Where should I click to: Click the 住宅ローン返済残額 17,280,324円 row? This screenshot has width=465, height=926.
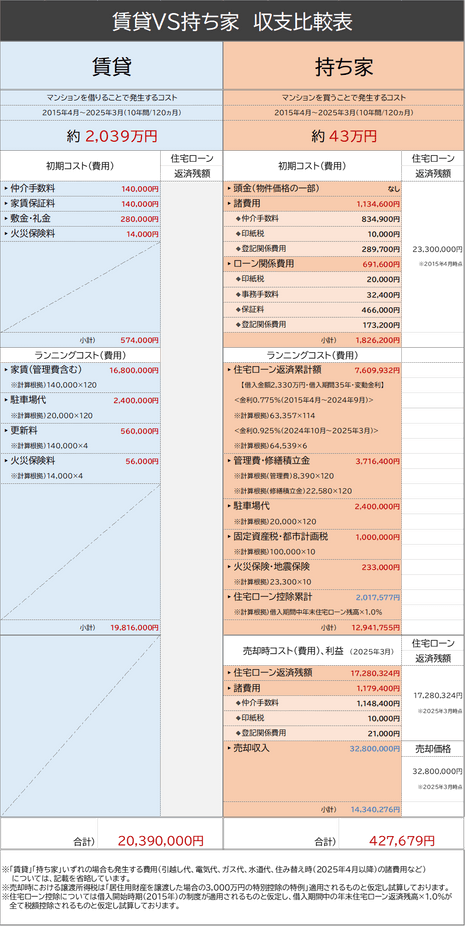tap(313, 673)
